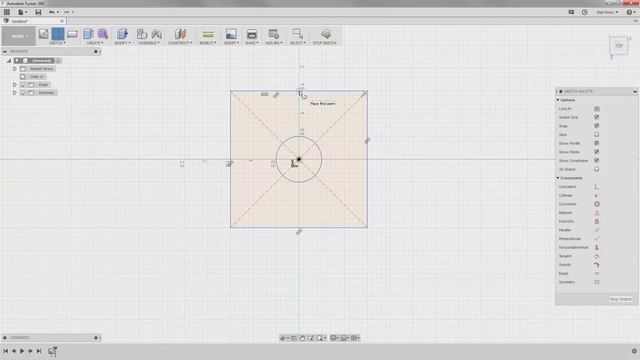
Task: Click the New Component assemble icon
Action: coord(142,34)
